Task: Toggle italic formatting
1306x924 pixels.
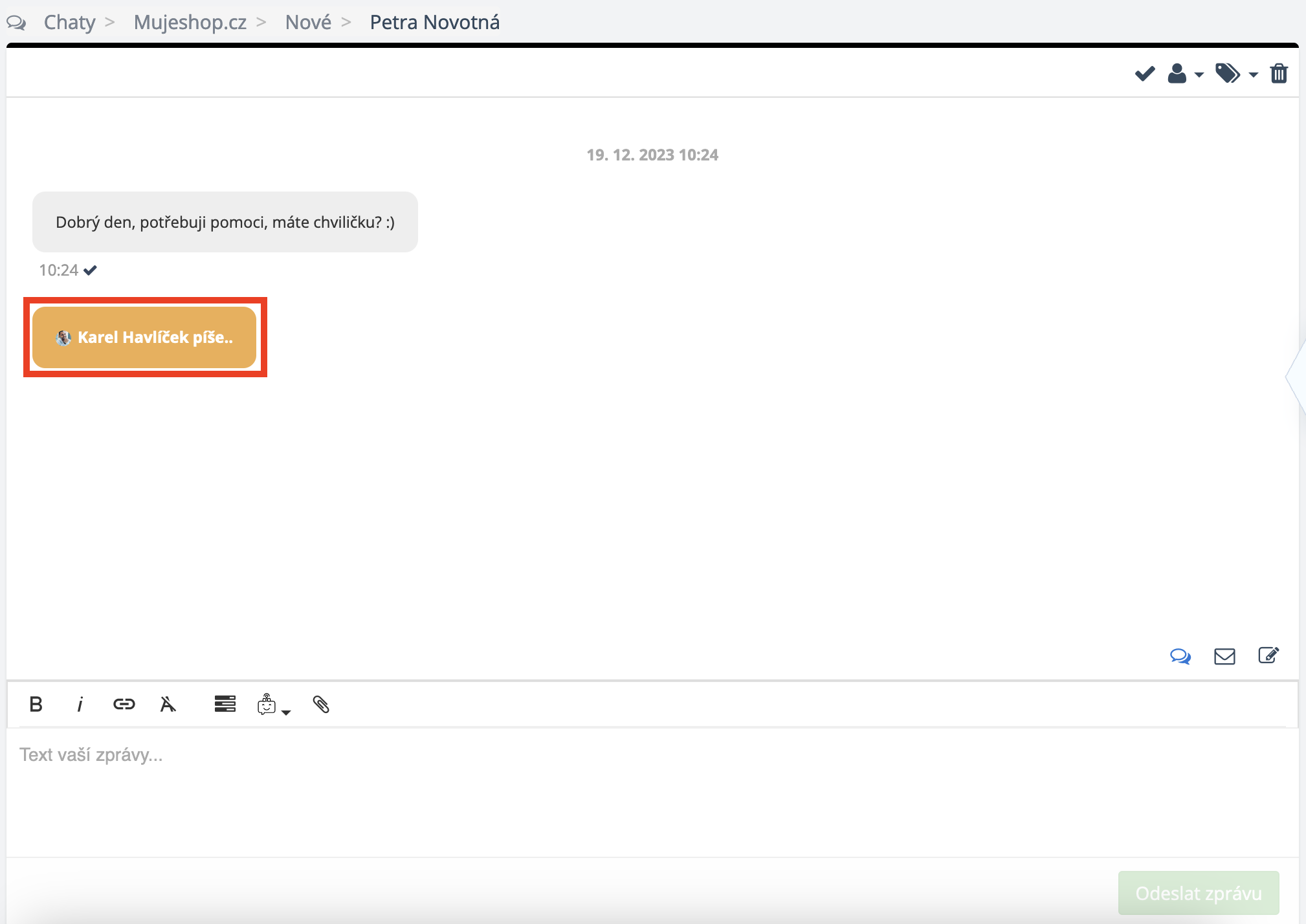Action: 80,704
